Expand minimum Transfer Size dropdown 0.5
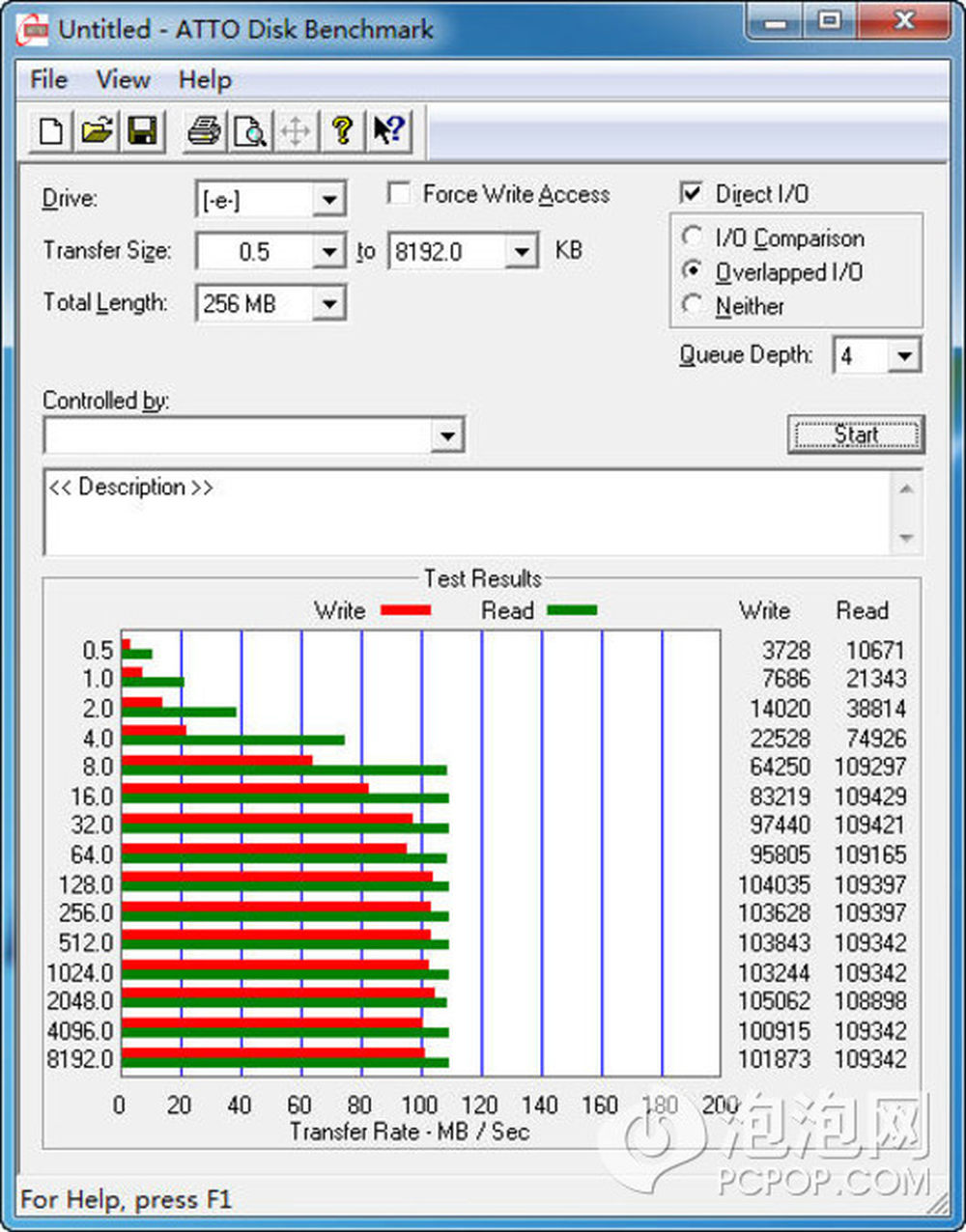This screenshot has width=966, height=1232. pyautogui.click(x=328, y=252)
